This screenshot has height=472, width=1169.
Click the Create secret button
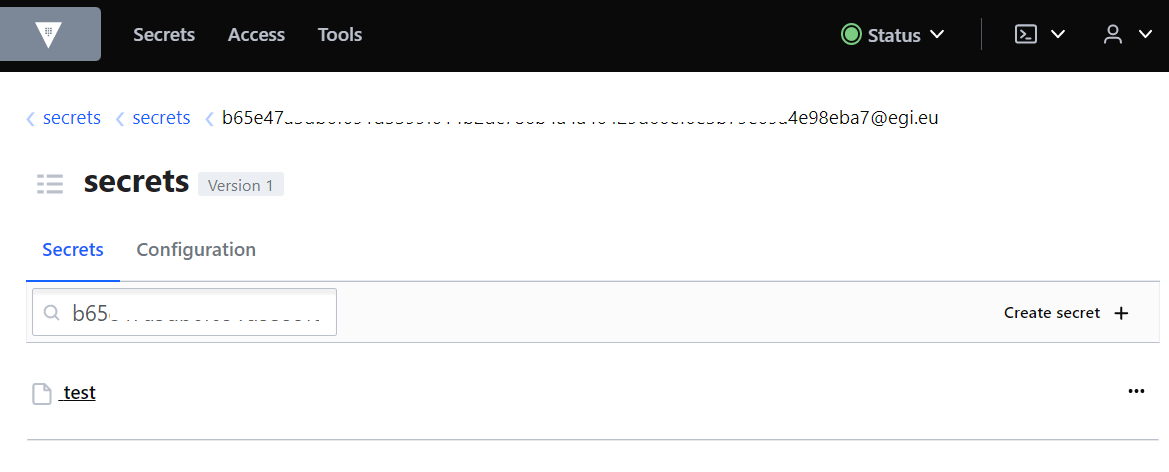(1052, 313)
